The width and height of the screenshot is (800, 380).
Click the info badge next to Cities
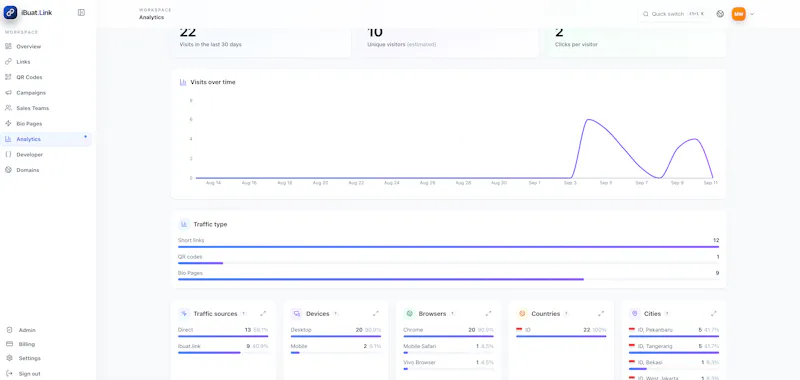(667, 314)
